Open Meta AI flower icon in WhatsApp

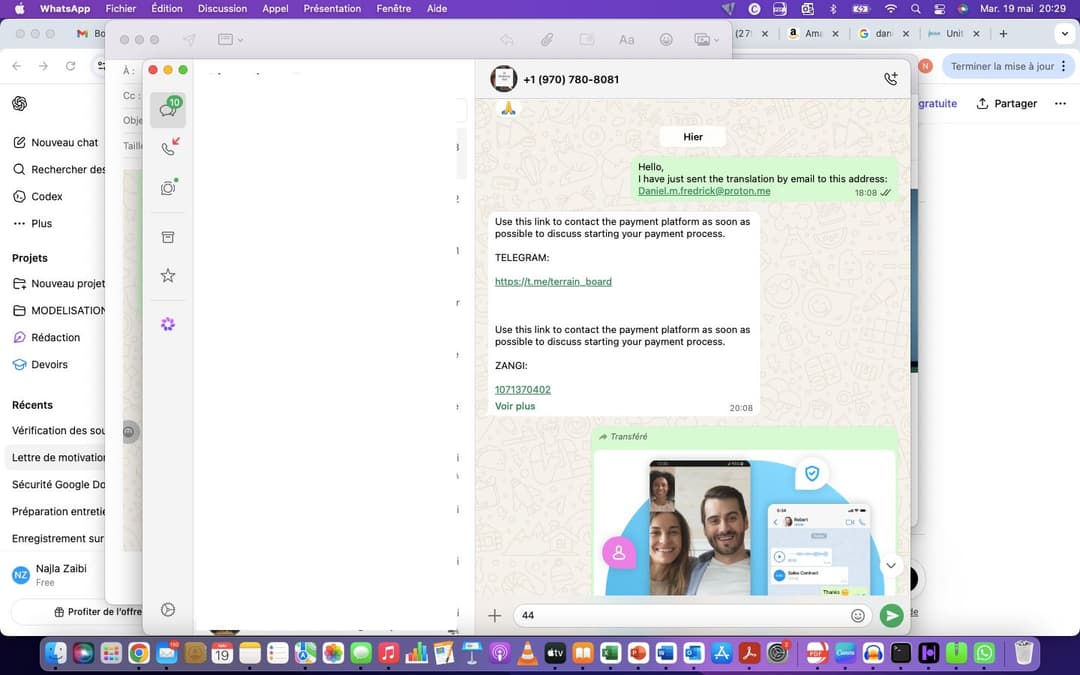[168, 324]
